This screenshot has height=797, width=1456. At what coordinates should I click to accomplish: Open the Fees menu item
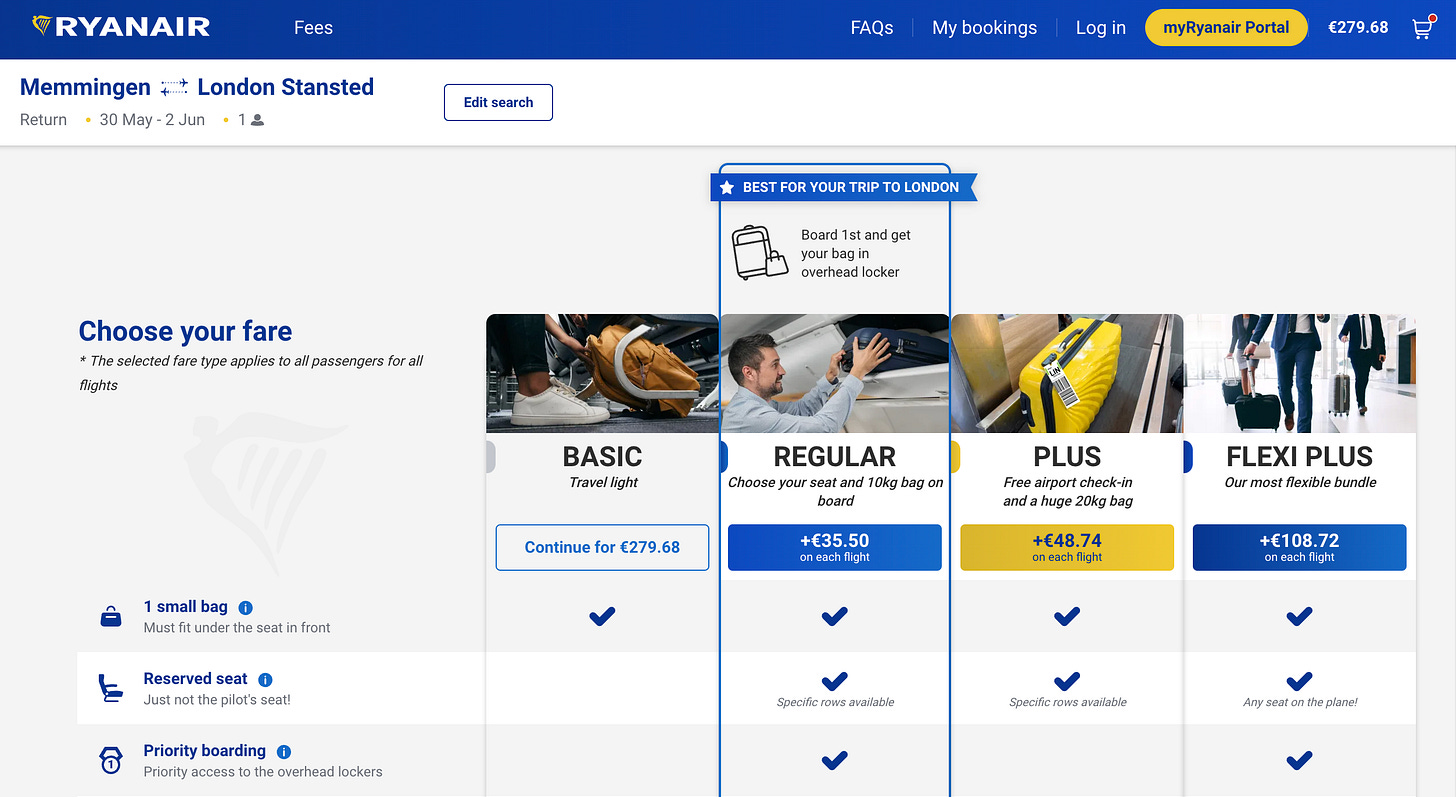313,28
